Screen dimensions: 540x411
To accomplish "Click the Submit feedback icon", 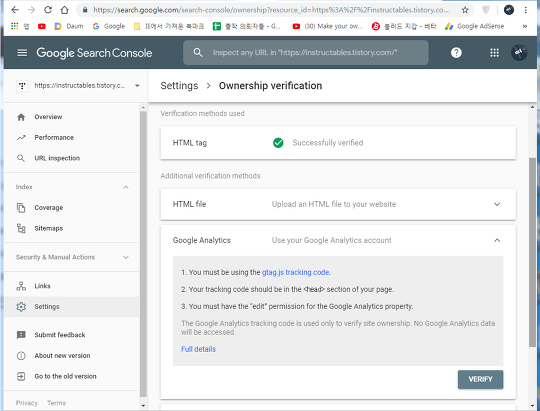I will 21,335.
